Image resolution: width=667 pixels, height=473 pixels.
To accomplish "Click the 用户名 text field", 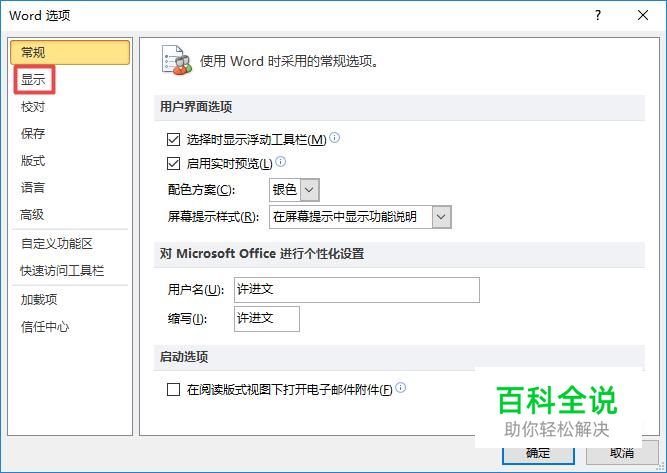I will 356,290.
